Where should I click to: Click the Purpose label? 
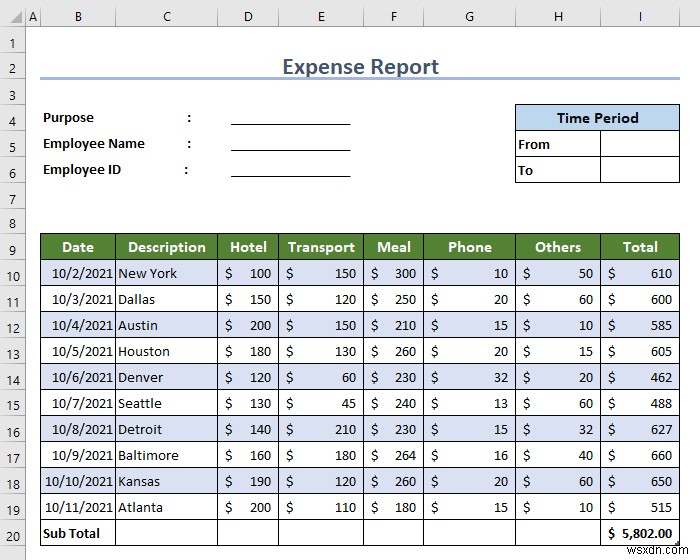click(x=68, y=118)
